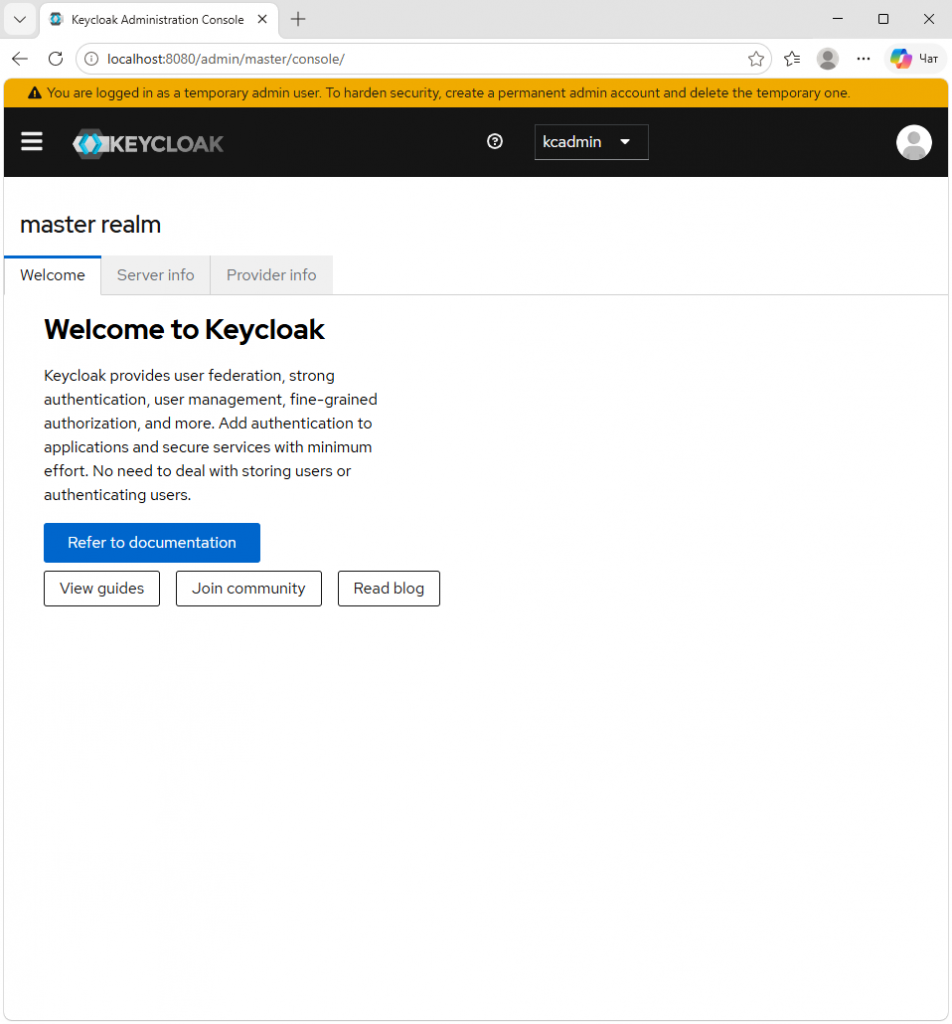Add page to favorites star icon
Image resolution: width=952 pixels, height=1024 pixels.
(x=755, y=59)
